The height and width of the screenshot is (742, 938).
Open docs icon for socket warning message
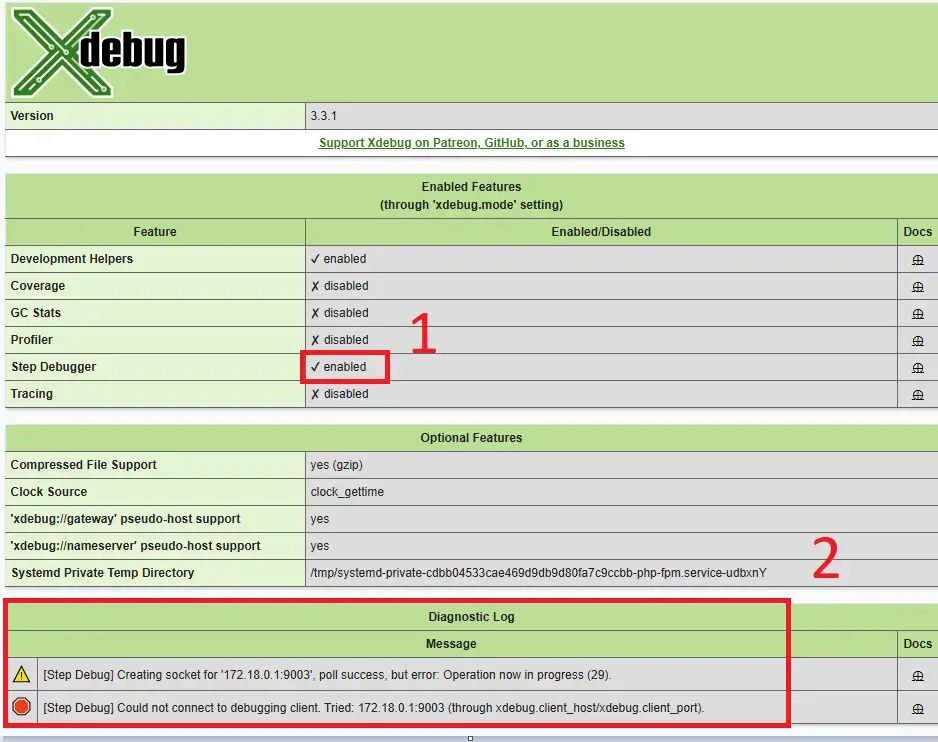pos(917,676)
